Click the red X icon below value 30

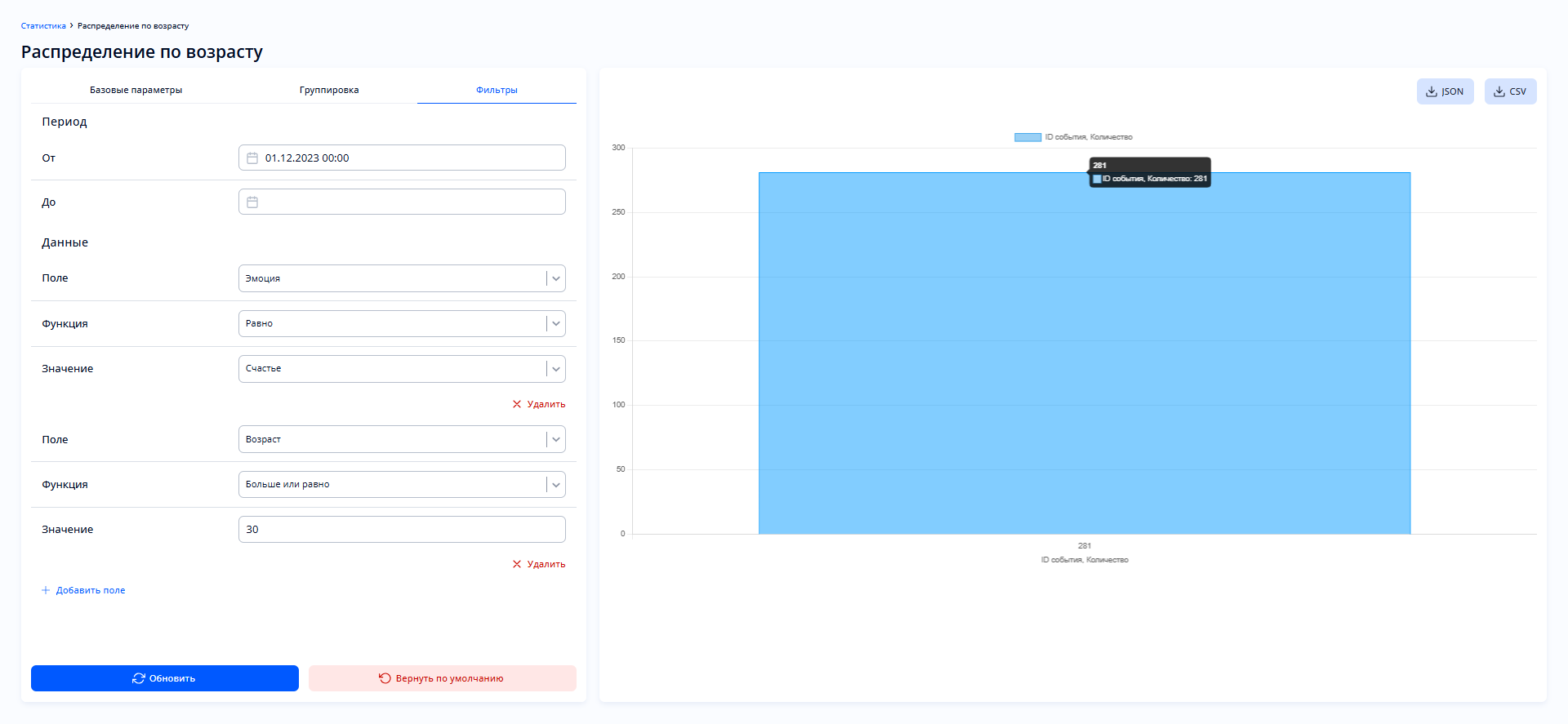516,565
